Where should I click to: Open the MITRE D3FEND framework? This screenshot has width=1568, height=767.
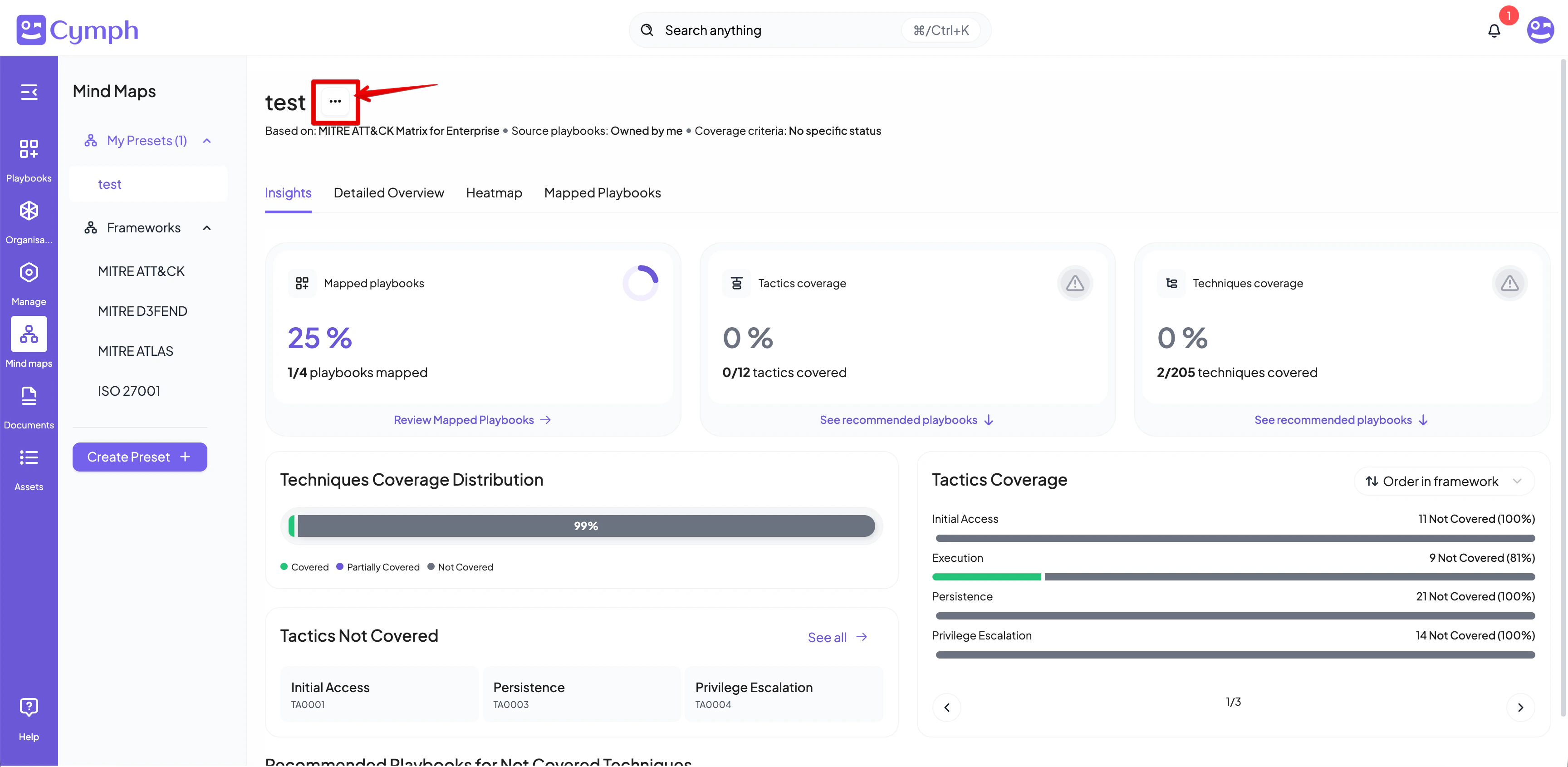point(142,311)
